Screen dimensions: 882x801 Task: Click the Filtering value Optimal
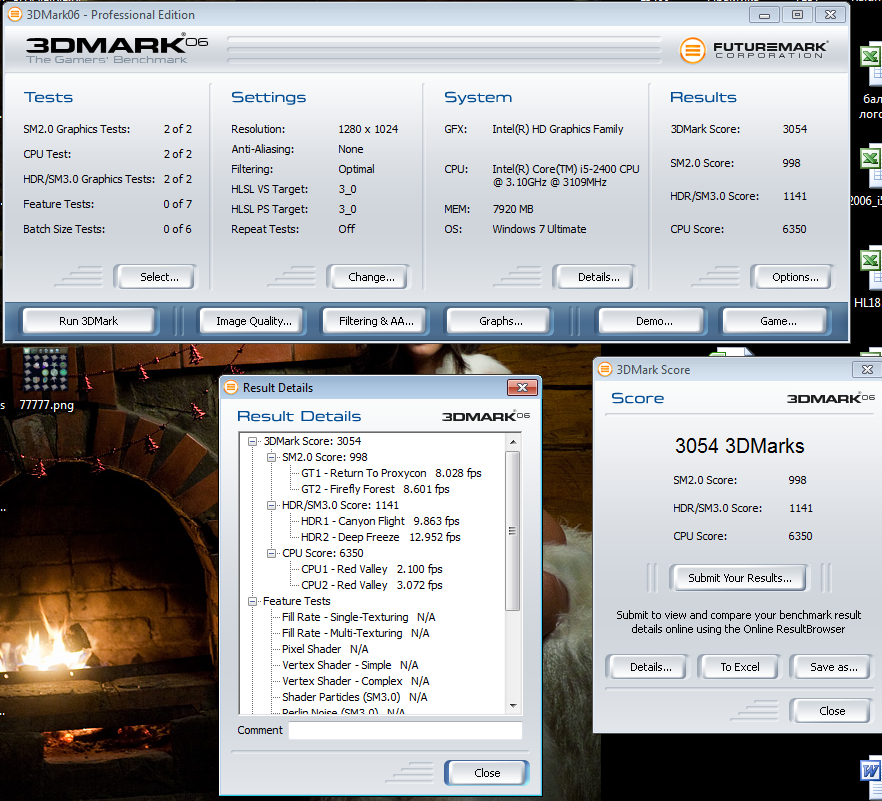coord(356,169)
